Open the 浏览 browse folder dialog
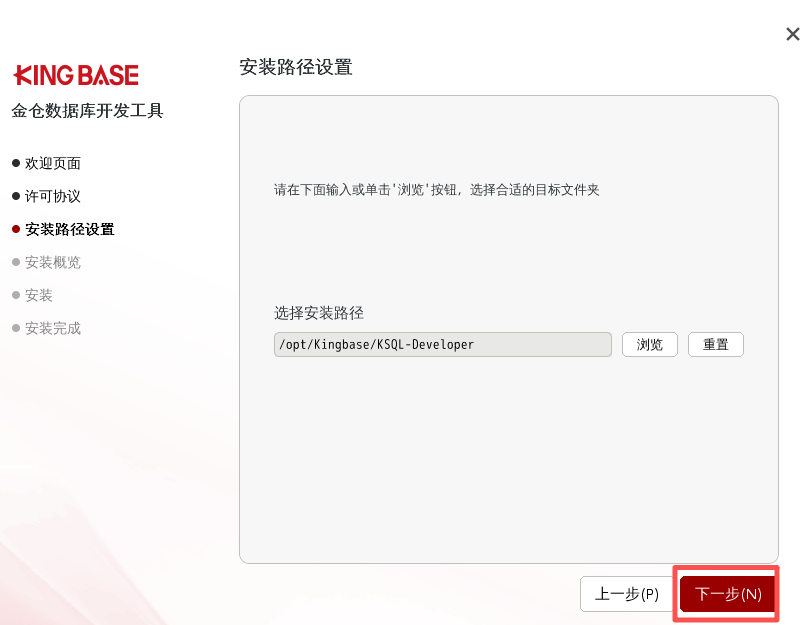This screenshot has width=811, height=625. [x=650, y=345]
